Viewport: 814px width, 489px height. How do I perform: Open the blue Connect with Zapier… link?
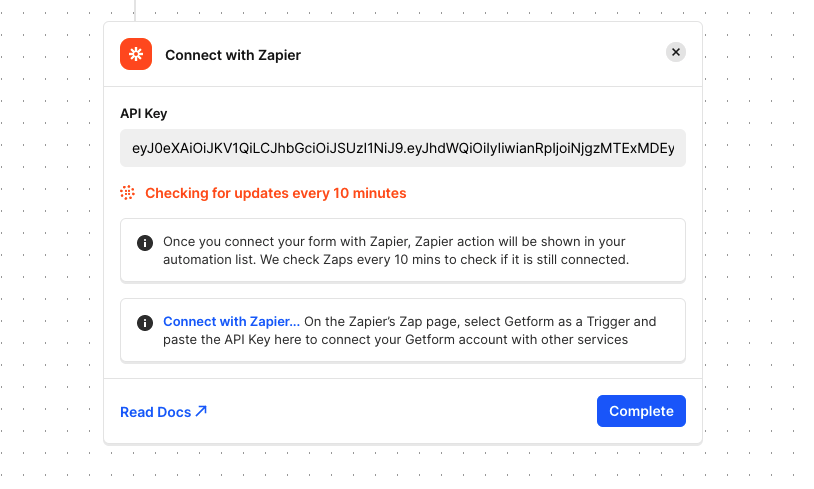(x=232, y=321)
